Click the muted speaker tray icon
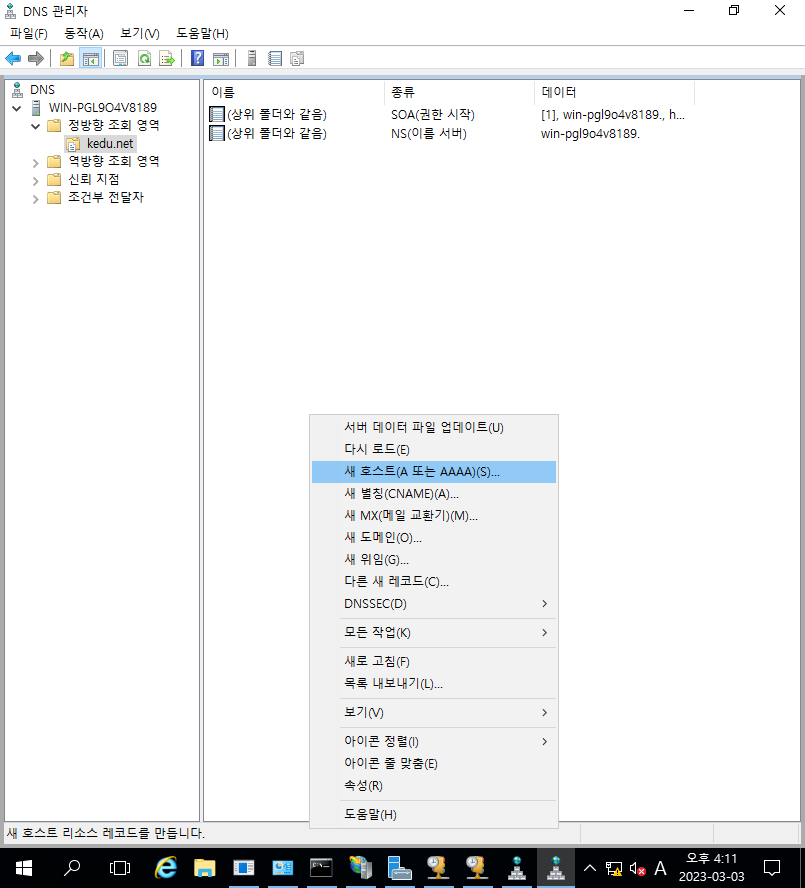 pos(637,868)
